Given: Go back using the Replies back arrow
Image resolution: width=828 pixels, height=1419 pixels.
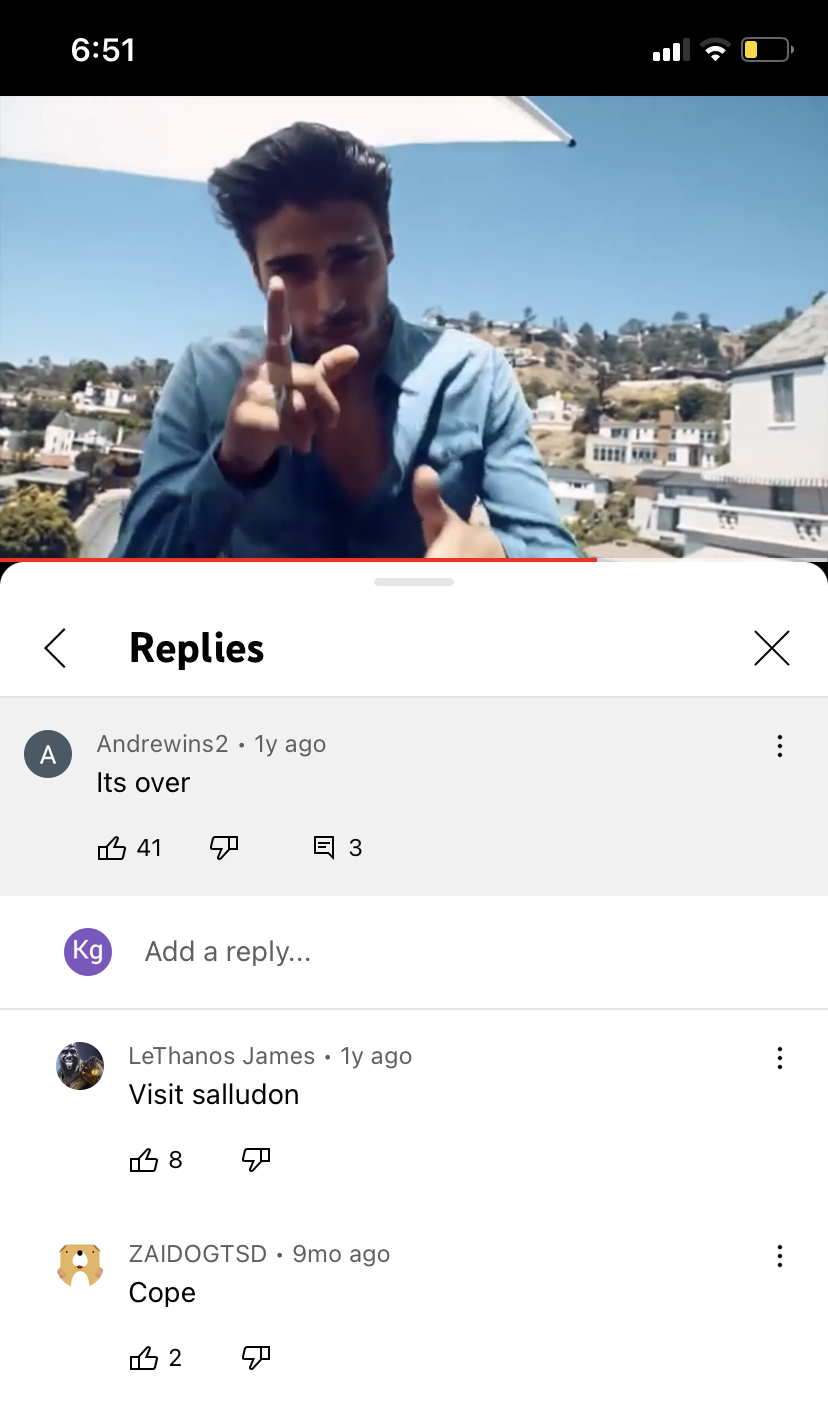Looking at the screenshot, I should click(x=56, y=648).
